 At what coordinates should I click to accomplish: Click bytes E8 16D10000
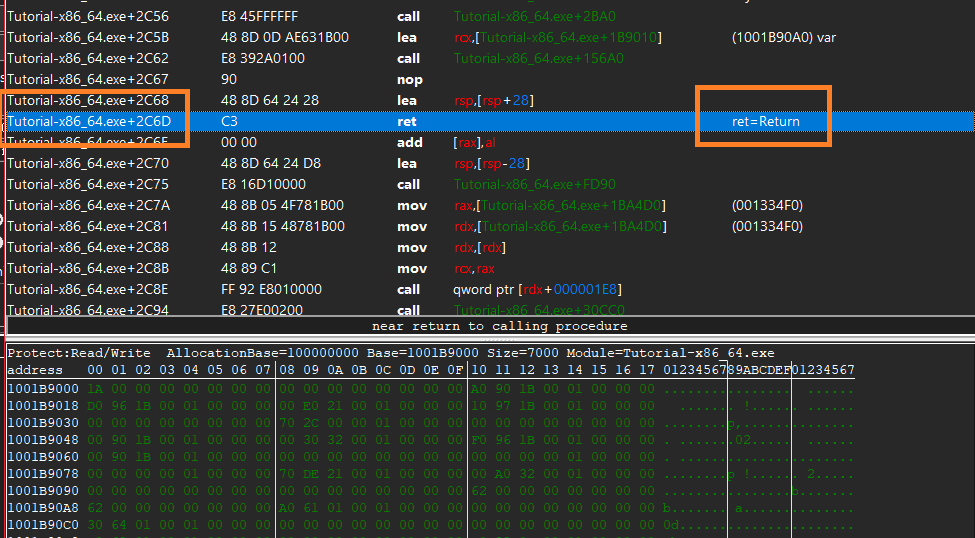tap(263, 185)
